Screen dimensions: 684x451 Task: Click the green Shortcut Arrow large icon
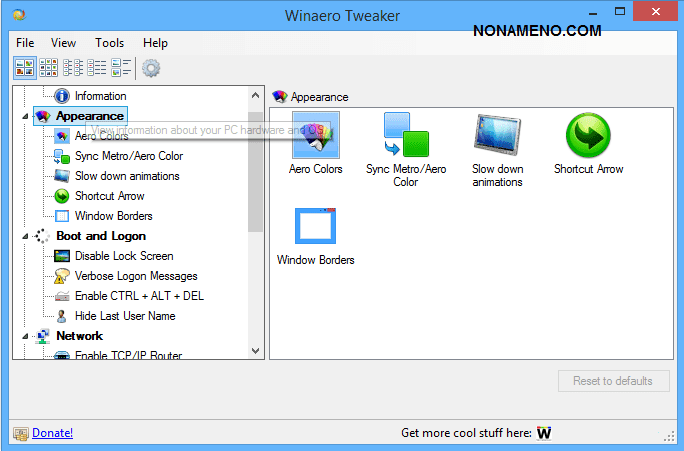click(588, 136)
